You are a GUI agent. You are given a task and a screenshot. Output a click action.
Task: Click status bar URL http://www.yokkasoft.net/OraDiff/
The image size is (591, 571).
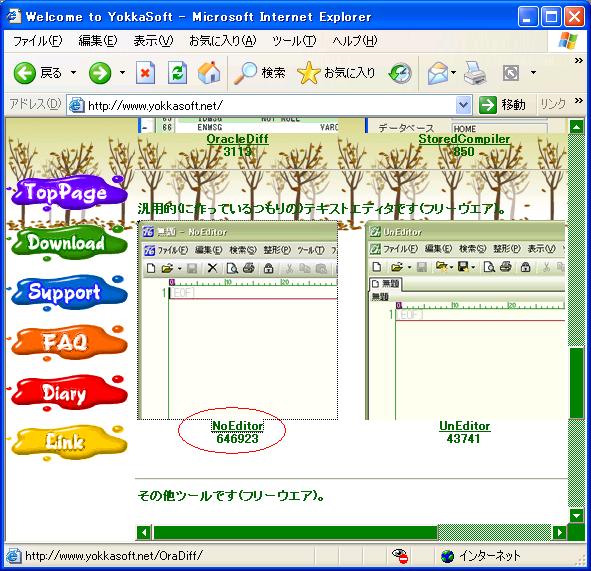pyautogui.click(x=114, y=556)
